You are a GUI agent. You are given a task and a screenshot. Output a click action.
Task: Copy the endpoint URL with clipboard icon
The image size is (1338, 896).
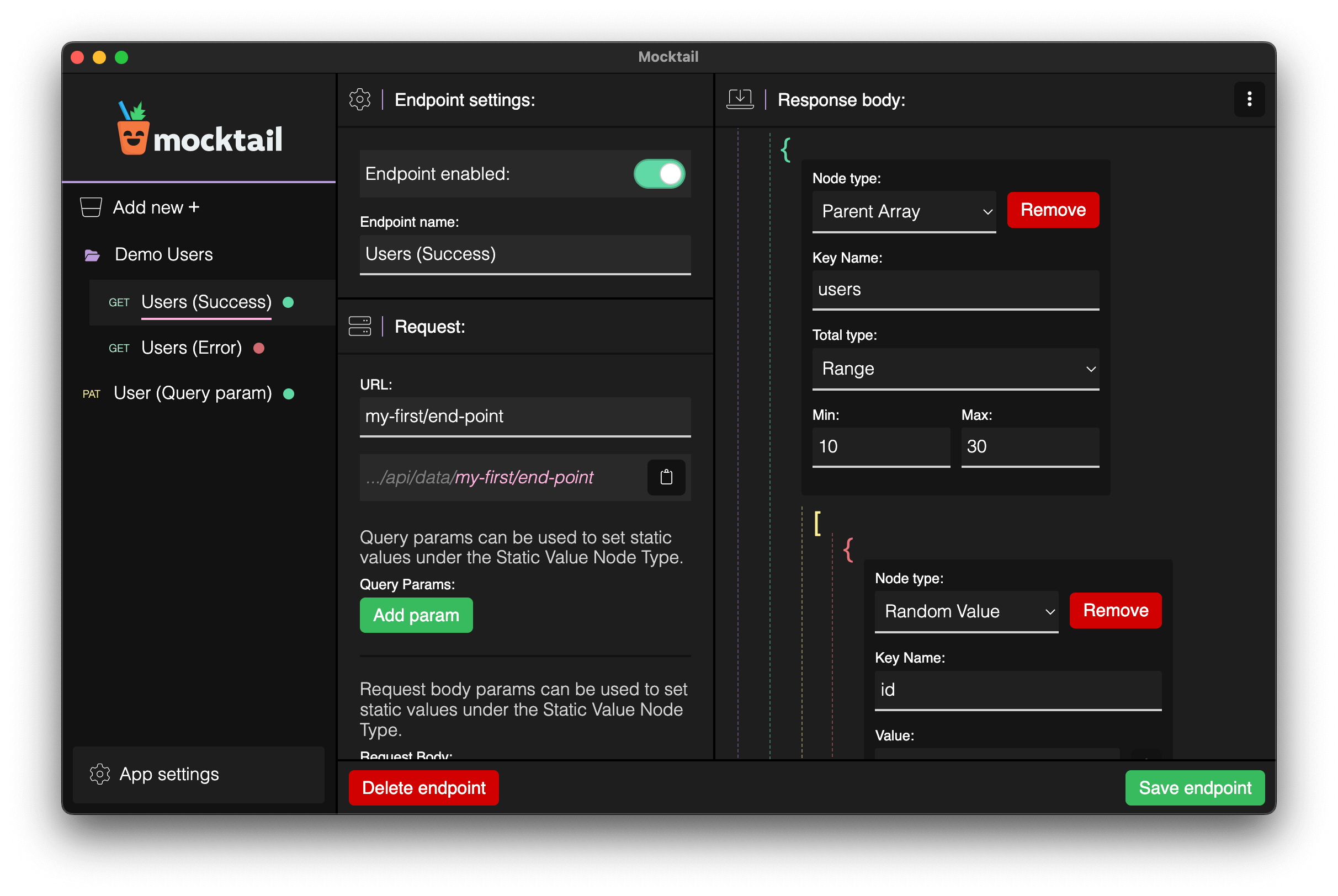pos(666,477)
